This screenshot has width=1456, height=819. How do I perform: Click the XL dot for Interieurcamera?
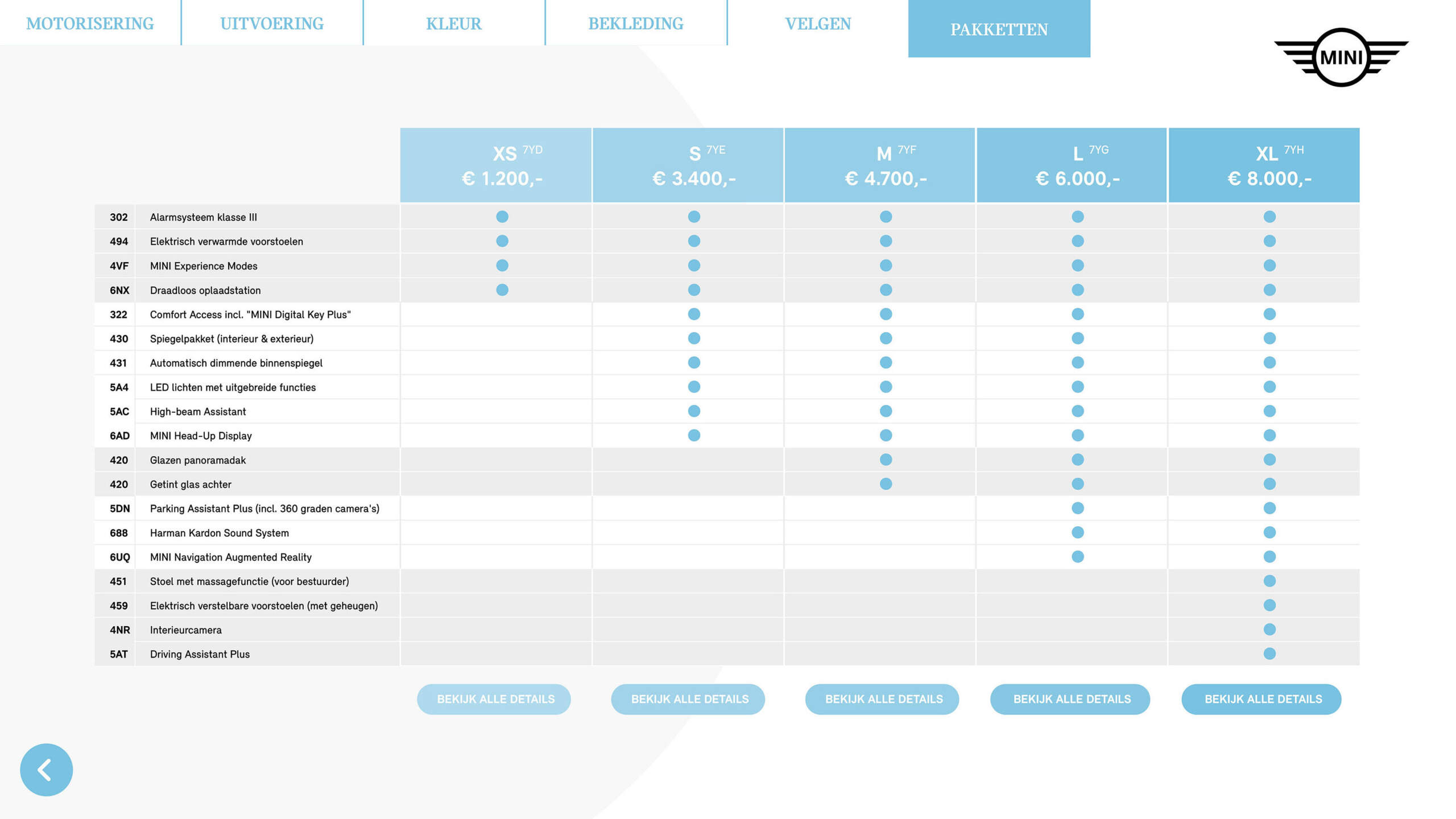[1269, 630]
